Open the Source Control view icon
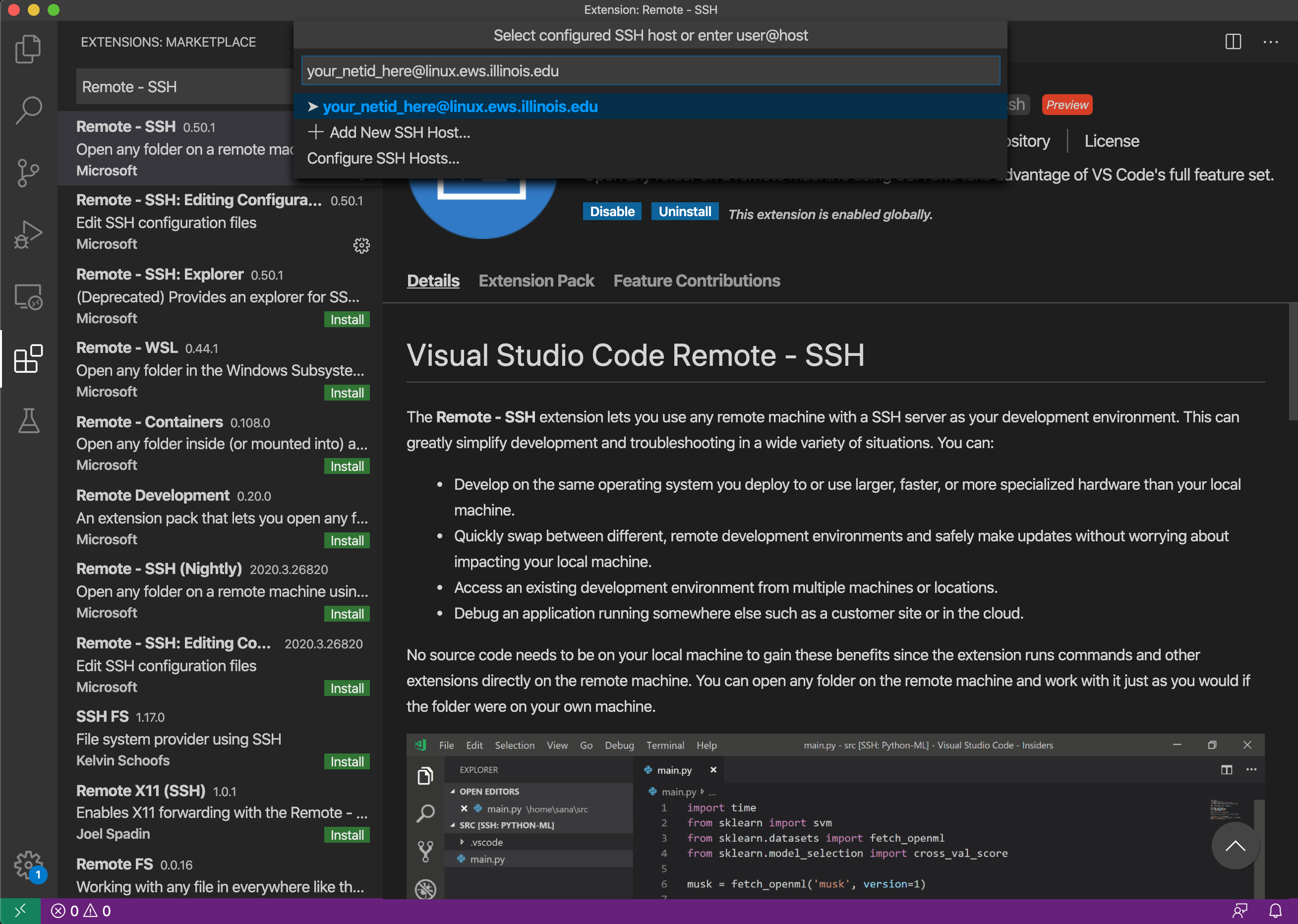Image resolution: width=1298 pixels, height=924 pixels. tap(28, 173)
